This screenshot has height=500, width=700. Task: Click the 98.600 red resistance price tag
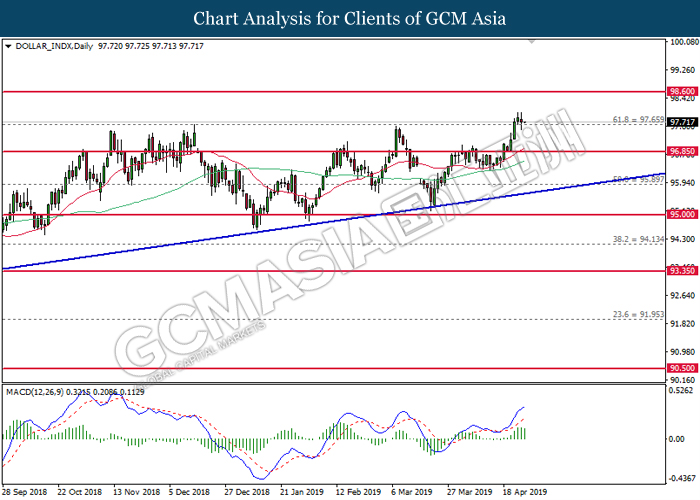pyautogui.click(x=681, y=91)
